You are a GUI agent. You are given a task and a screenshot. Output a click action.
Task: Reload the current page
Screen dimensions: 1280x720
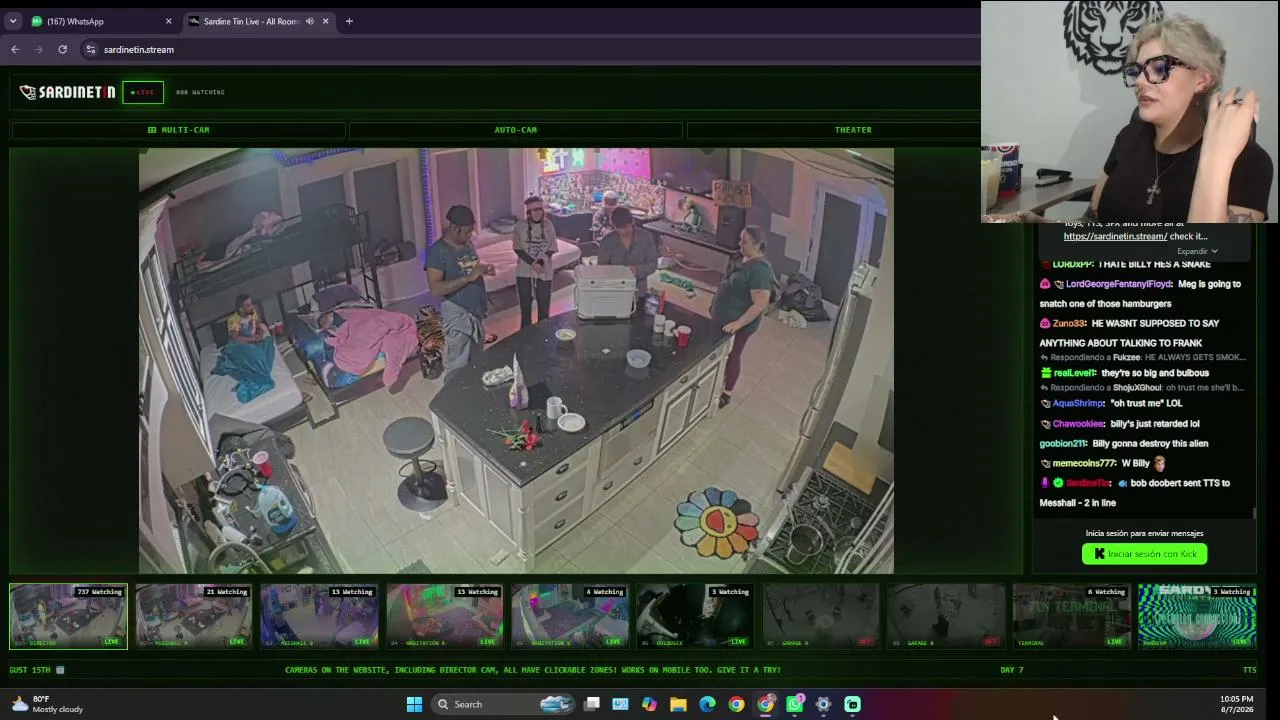pos(62,49)
